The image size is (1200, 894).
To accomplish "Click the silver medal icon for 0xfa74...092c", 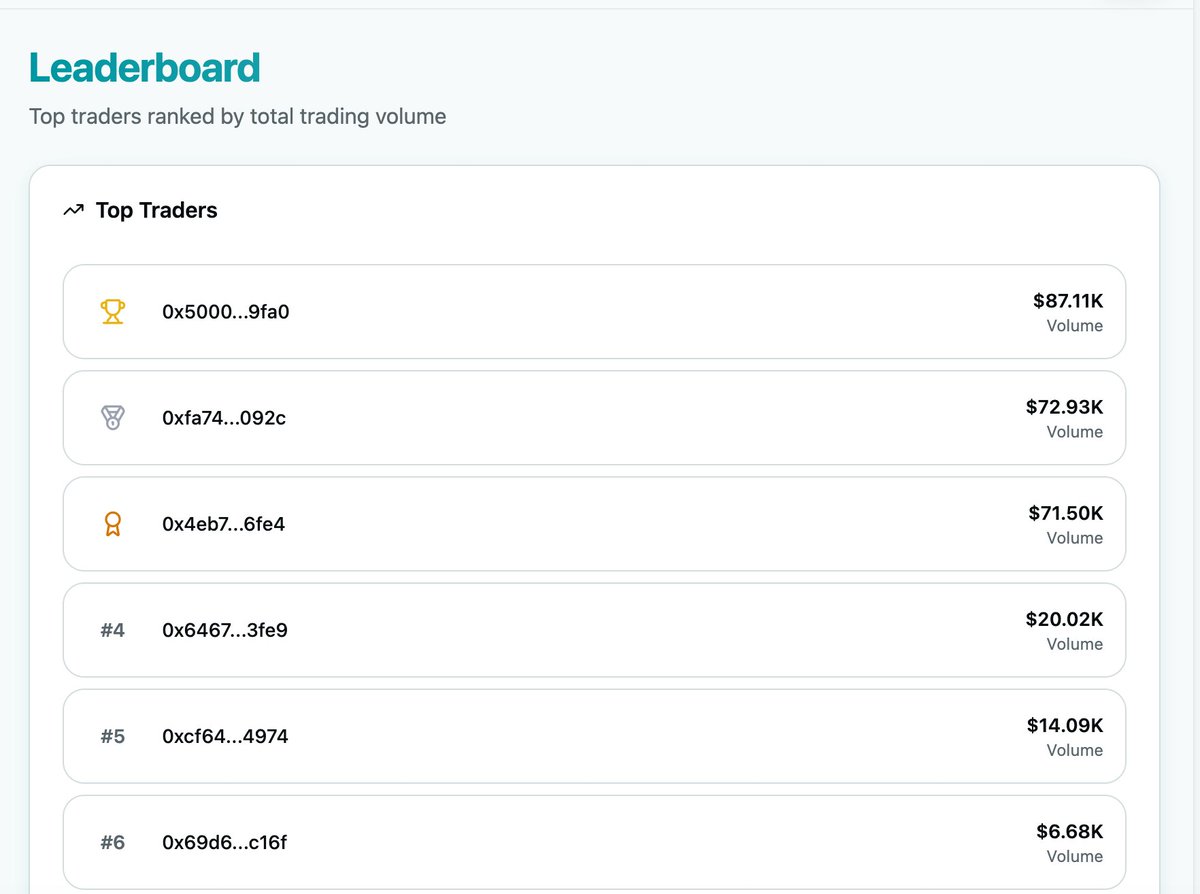I will [113, 418].
